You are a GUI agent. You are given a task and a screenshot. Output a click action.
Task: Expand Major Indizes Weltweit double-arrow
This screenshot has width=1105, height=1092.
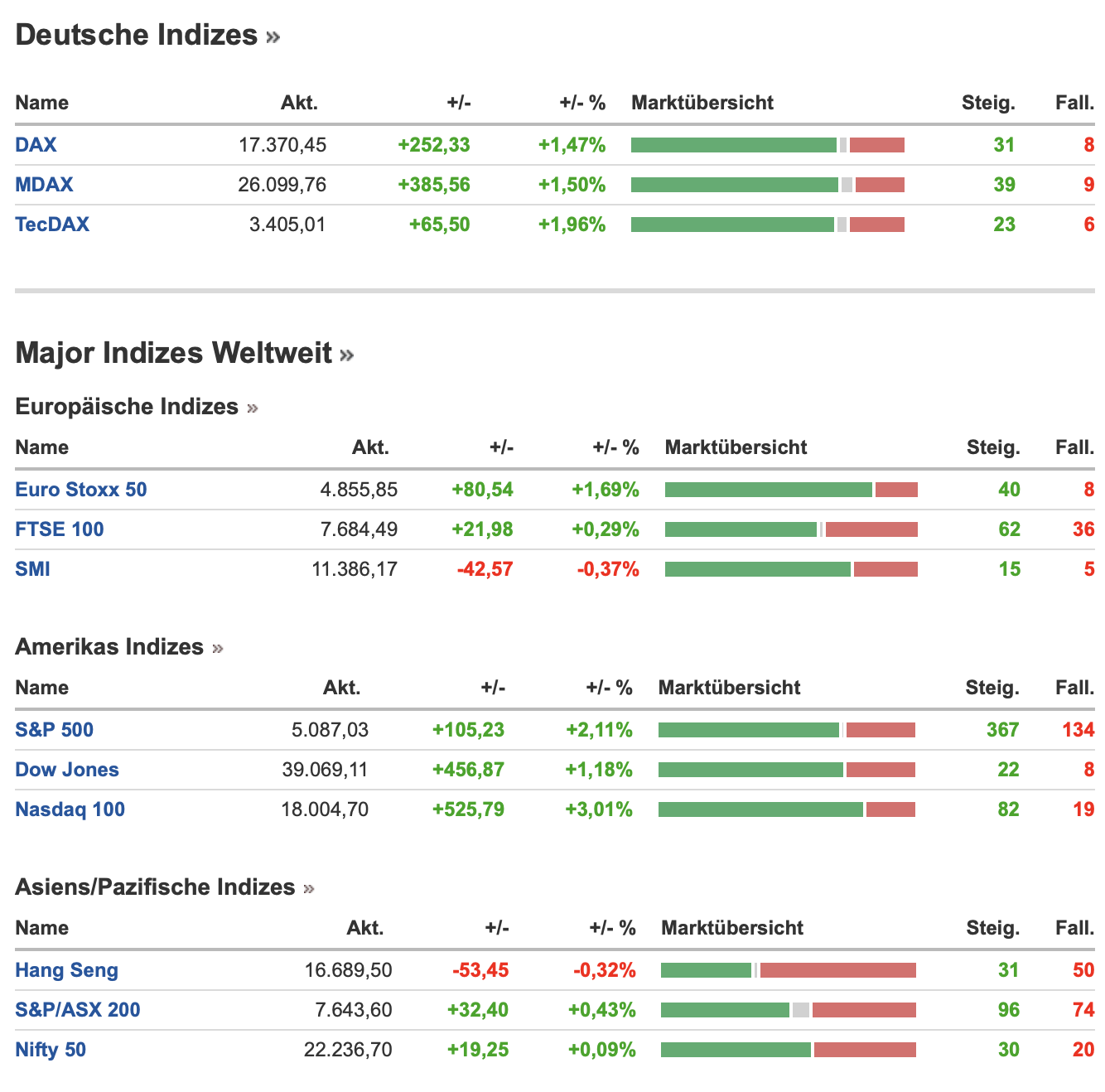click(347, 355)
